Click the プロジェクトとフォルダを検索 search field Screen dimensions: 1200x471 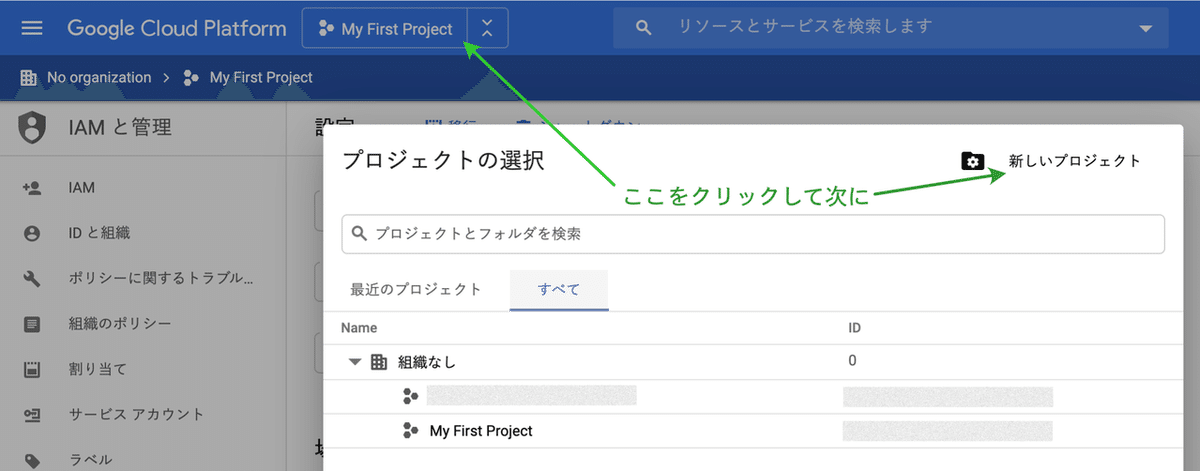click(x=753, y=234)
